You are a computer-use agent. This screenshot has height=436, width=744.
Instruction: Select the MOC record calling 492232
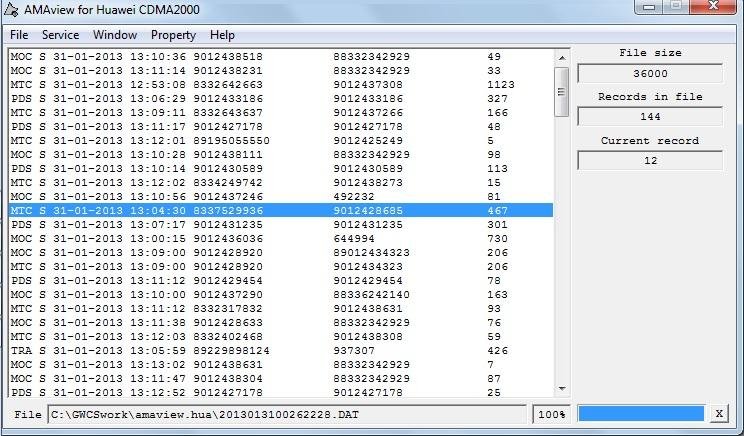coord(281,196)
